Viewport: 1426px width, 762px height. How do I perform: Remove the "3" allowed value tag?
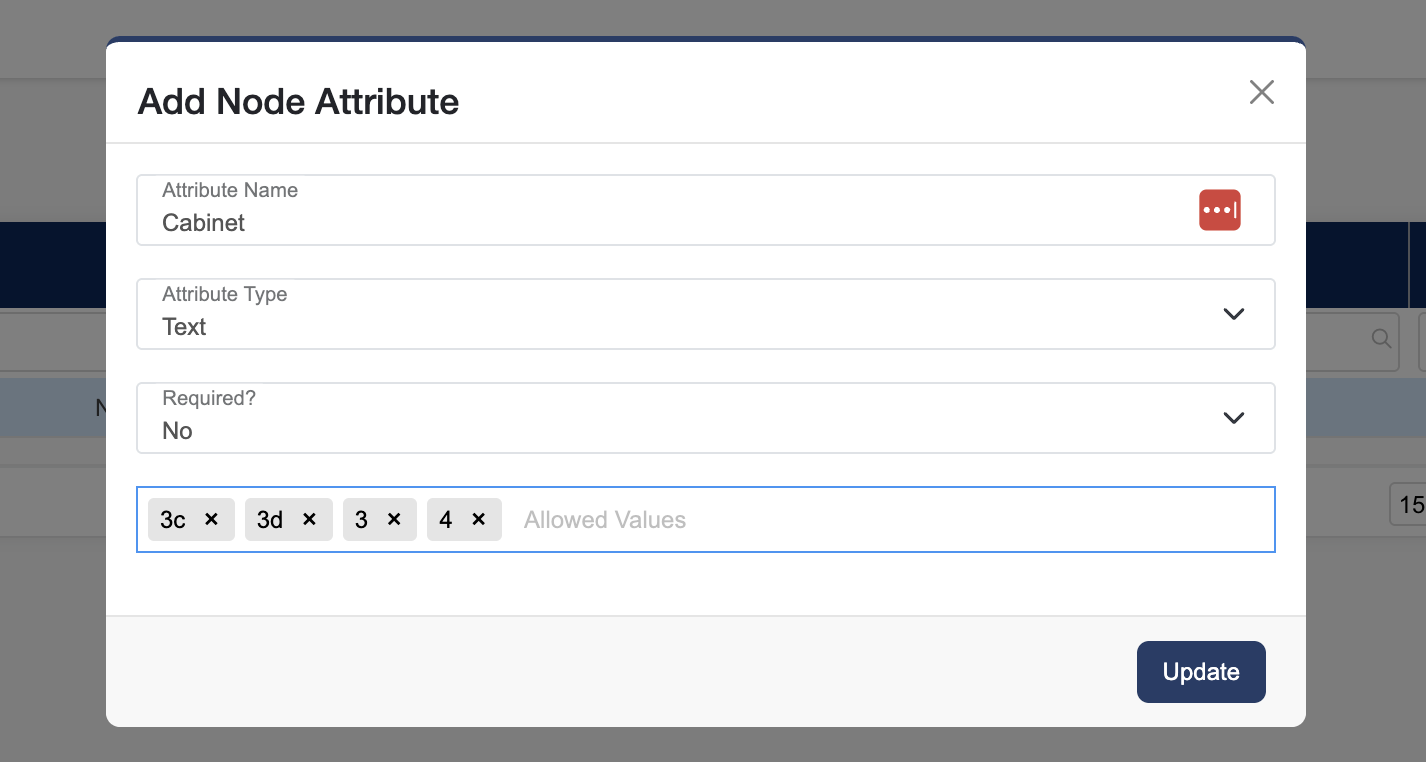pos(394,519)
